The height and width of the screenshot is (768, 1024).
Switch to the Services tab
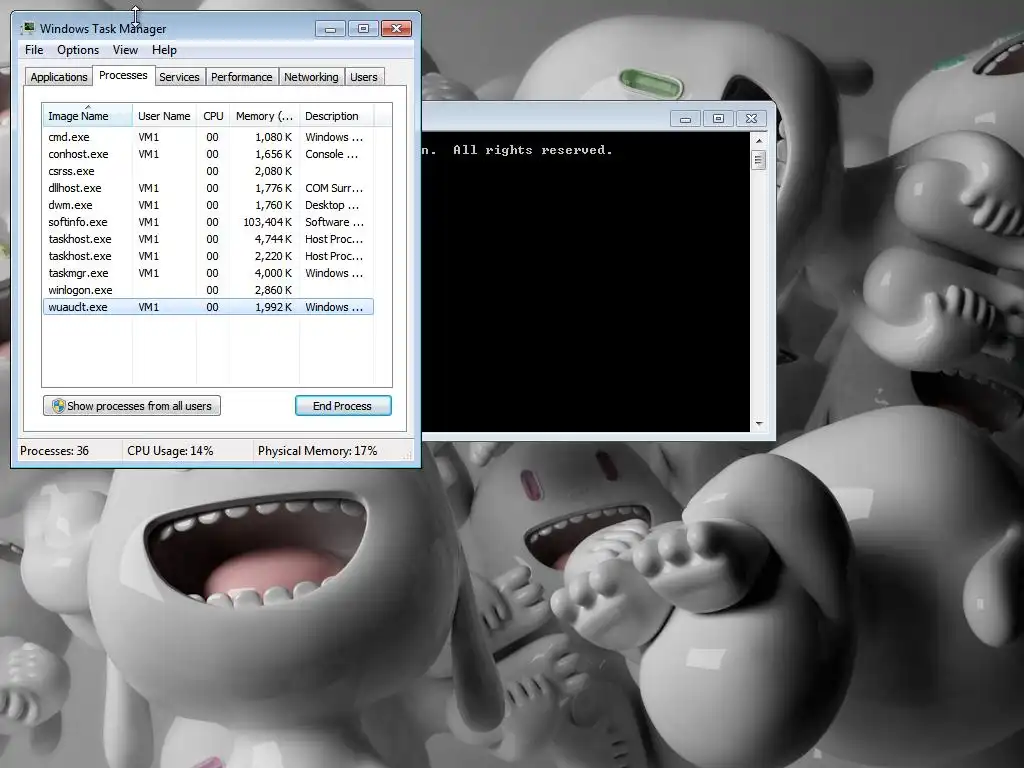tap(179, 77)
